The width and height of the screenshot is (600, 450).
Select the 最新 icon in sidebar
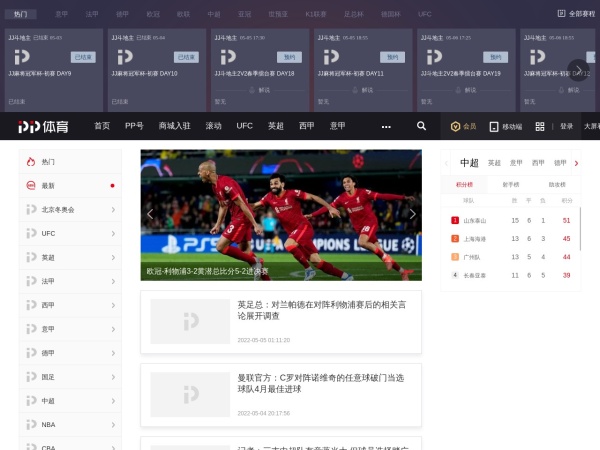point(31,185)
